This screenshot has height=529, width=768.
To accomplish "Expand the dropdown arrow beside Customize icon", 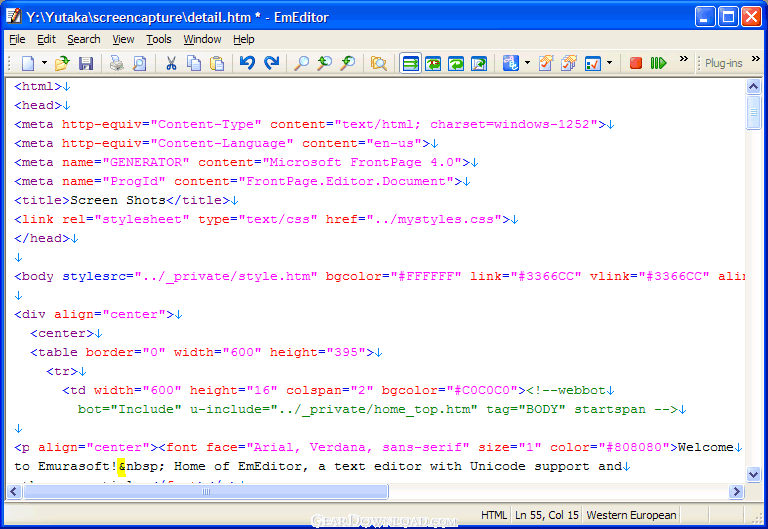I will pos(609,63).
